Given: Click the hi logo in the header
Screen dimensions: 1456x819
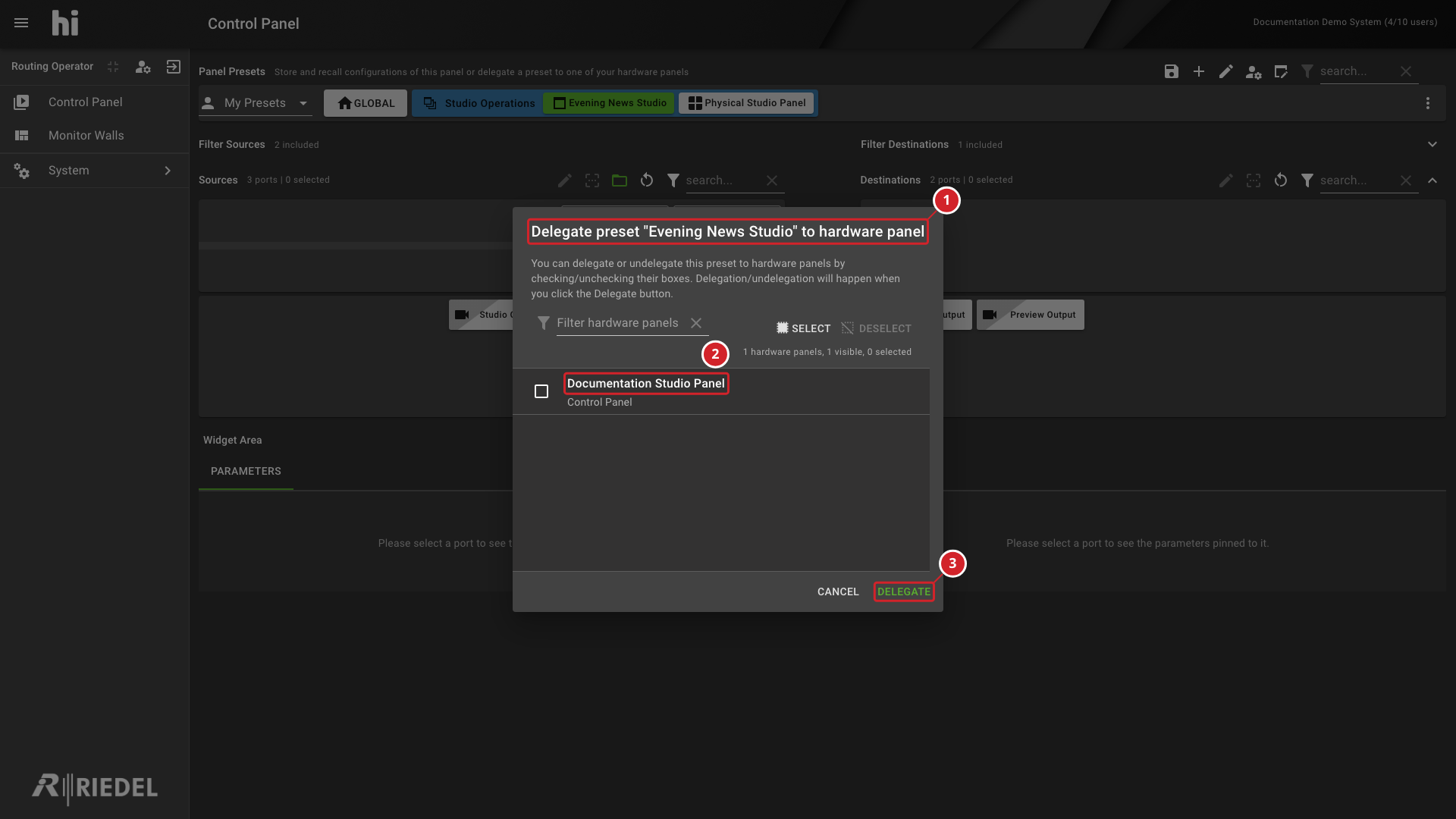Looking at the screenshot, I should point(65,23).
